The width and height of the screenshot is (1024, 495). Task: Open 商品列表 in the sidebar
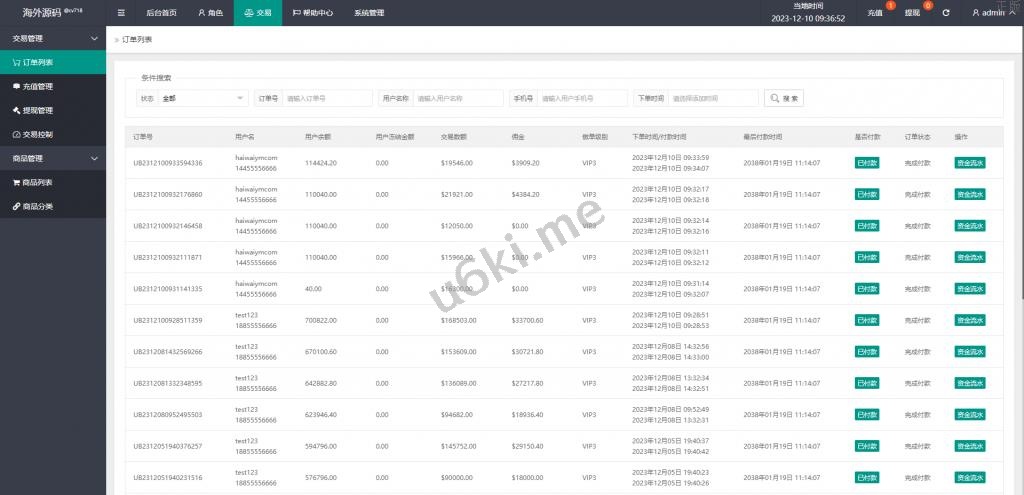pos(38,182)
